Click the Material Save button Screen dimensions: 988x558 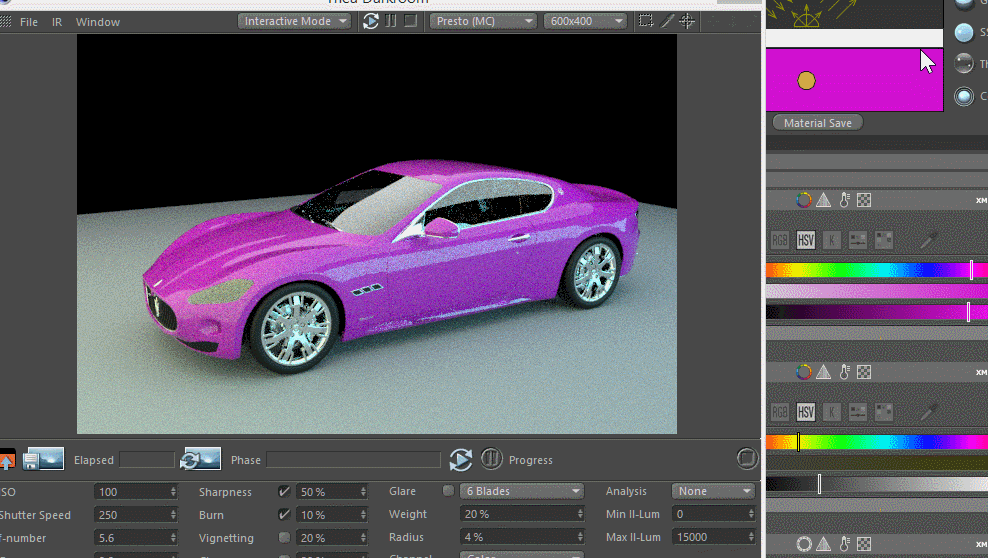(818, 123)
